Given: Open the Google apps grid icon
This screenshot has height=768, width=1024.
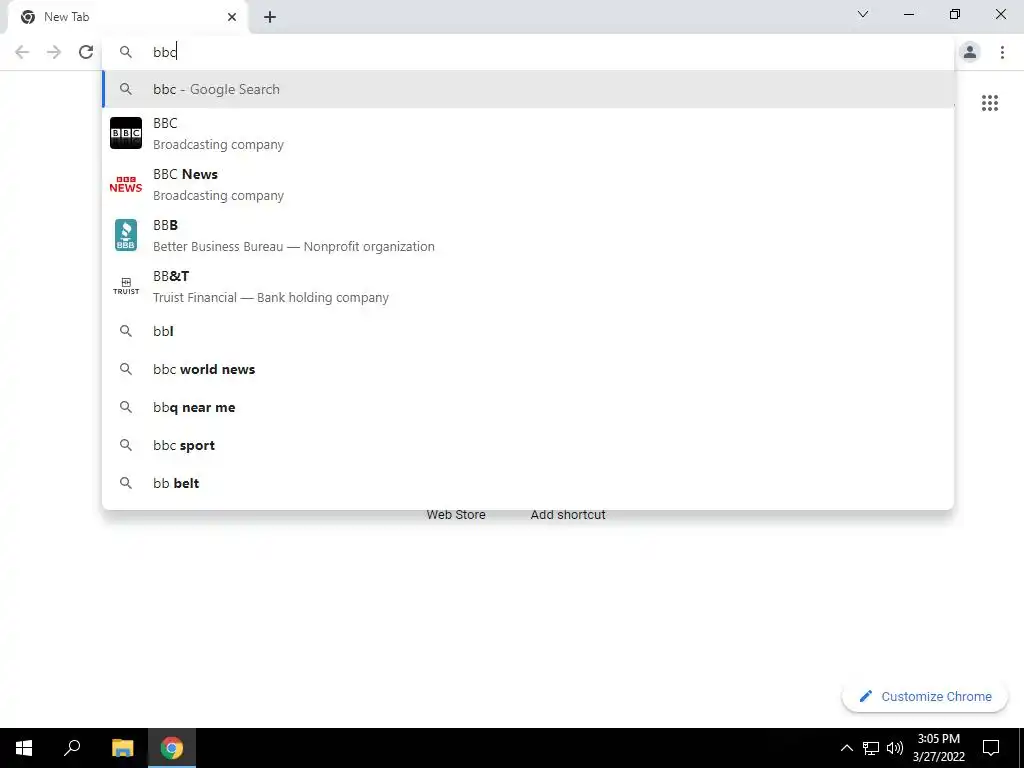Looking at the screenshot, I should tap(990, 103).
